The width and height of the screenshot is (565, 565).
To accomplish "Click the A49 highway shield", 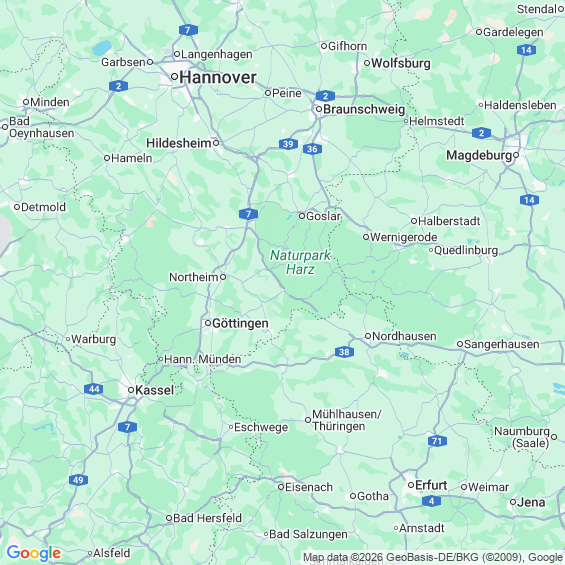I will coord(78,480).
